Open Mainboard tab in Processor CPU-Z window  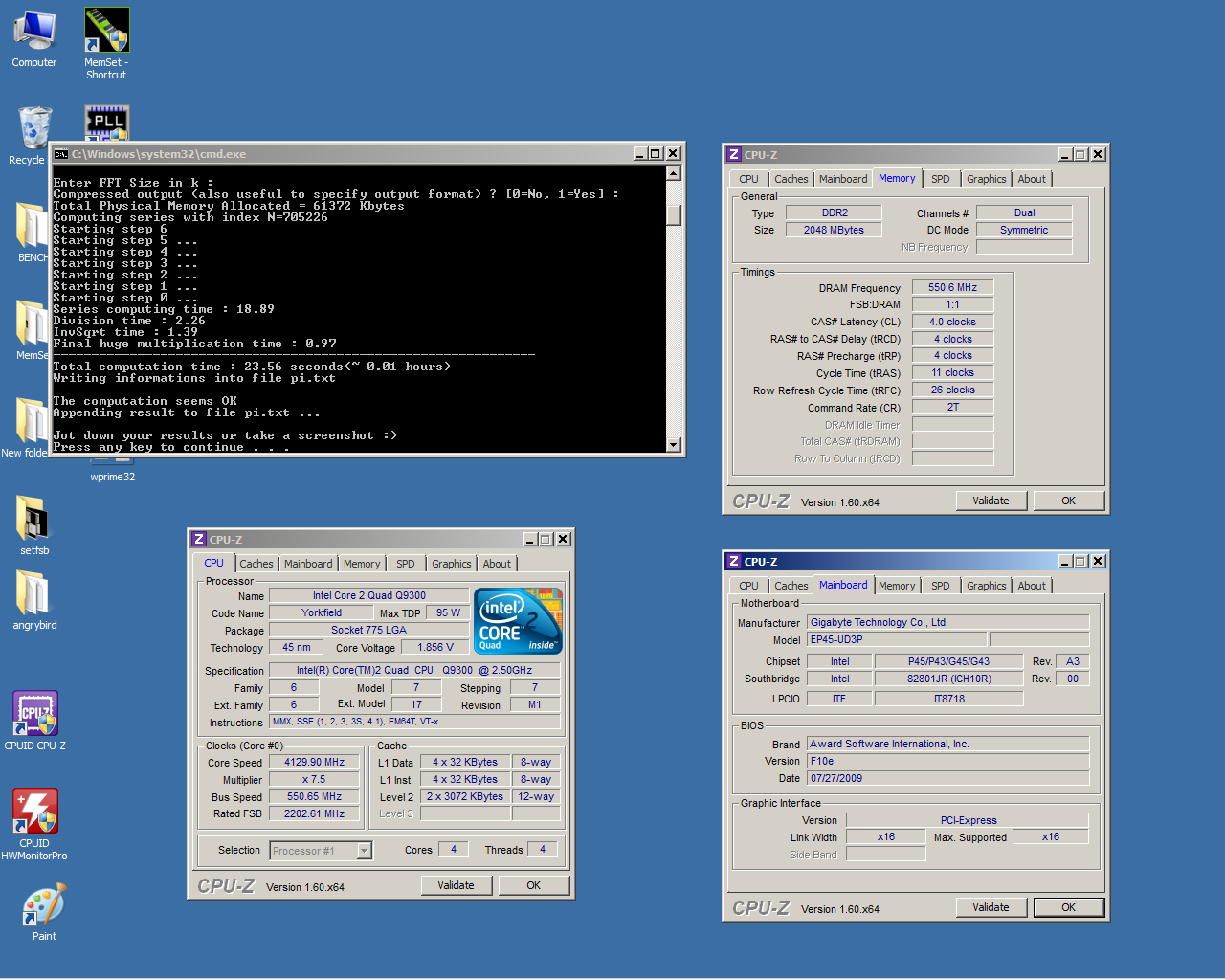(308, 564)
